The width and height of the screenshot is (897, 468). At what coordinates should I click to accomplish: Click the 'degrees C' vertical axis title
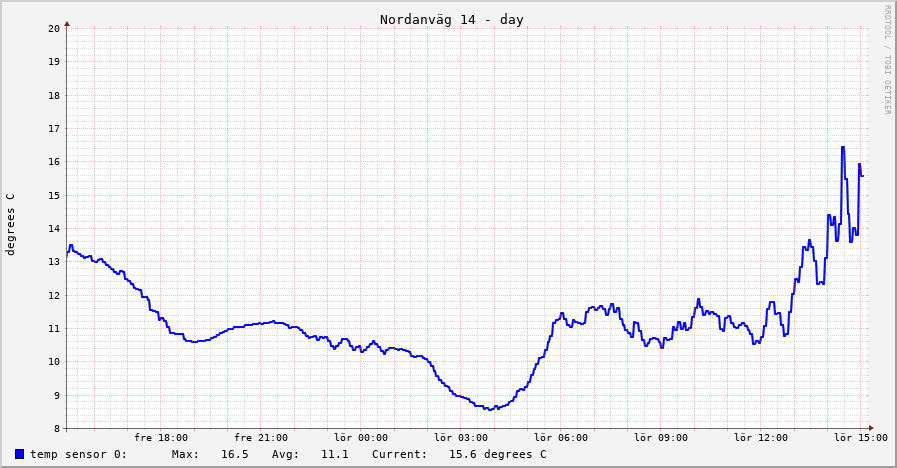coord(10,224)
